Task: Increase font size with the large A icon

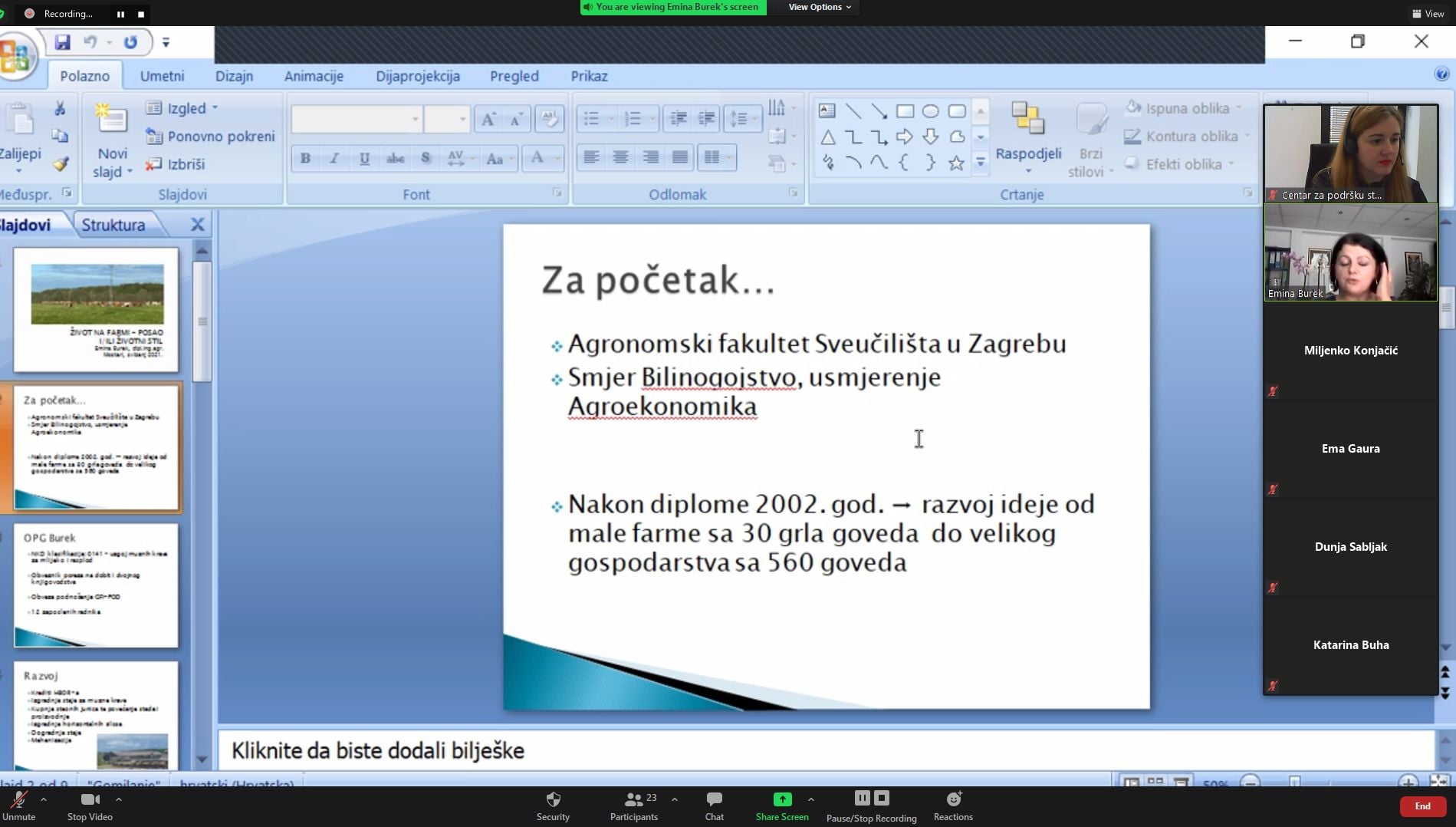Action: pos(488,119)
